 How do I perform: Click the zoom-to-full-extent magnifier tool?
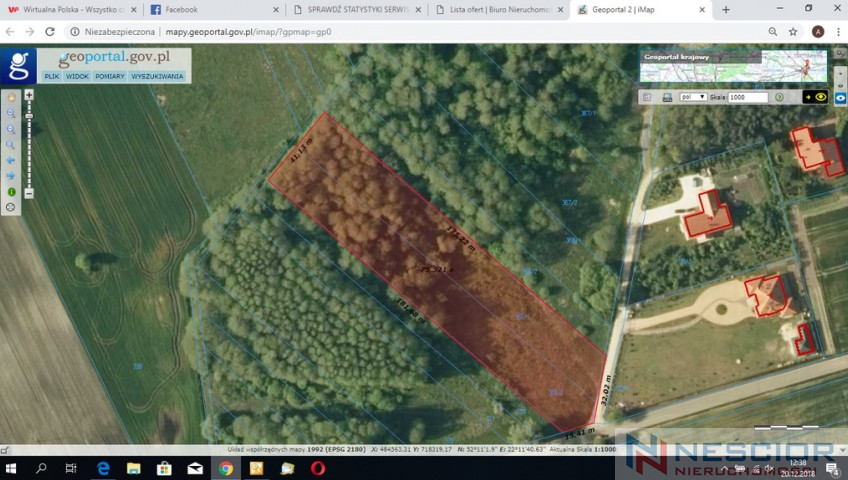[x=11, y=145]
